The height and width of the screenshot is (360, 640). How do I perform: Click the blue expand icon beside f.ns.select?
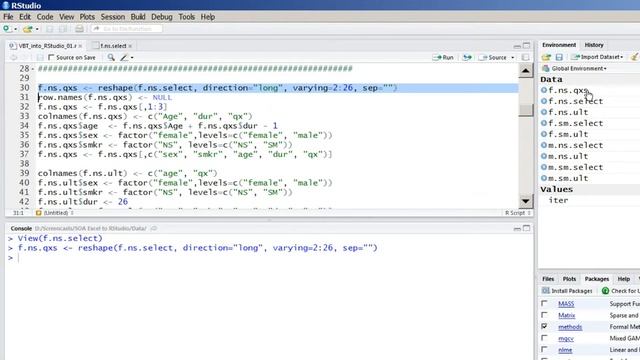point(544,101)
